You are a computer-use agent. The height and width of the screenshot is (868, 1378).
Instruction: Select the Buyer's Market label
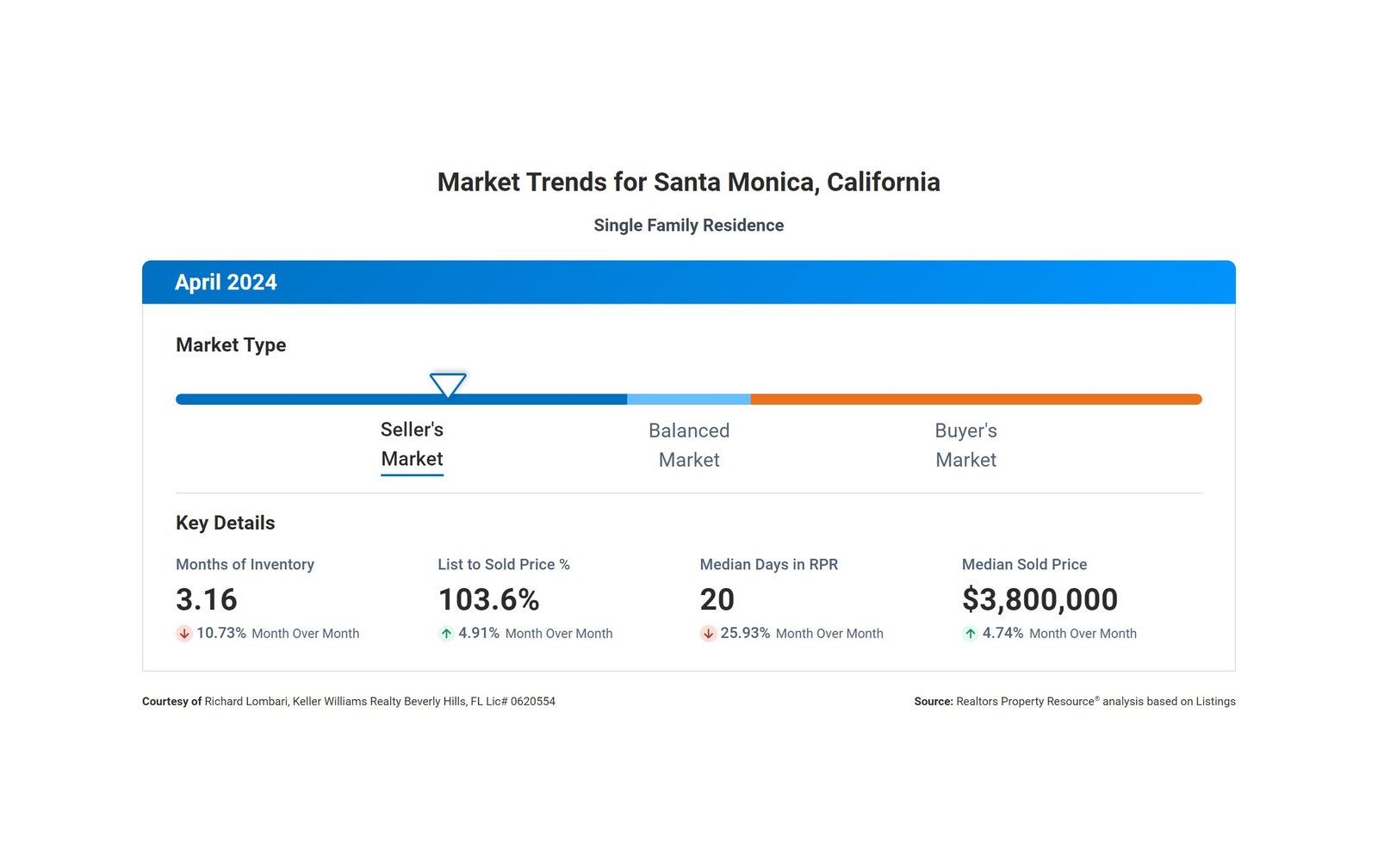point(965,445)
